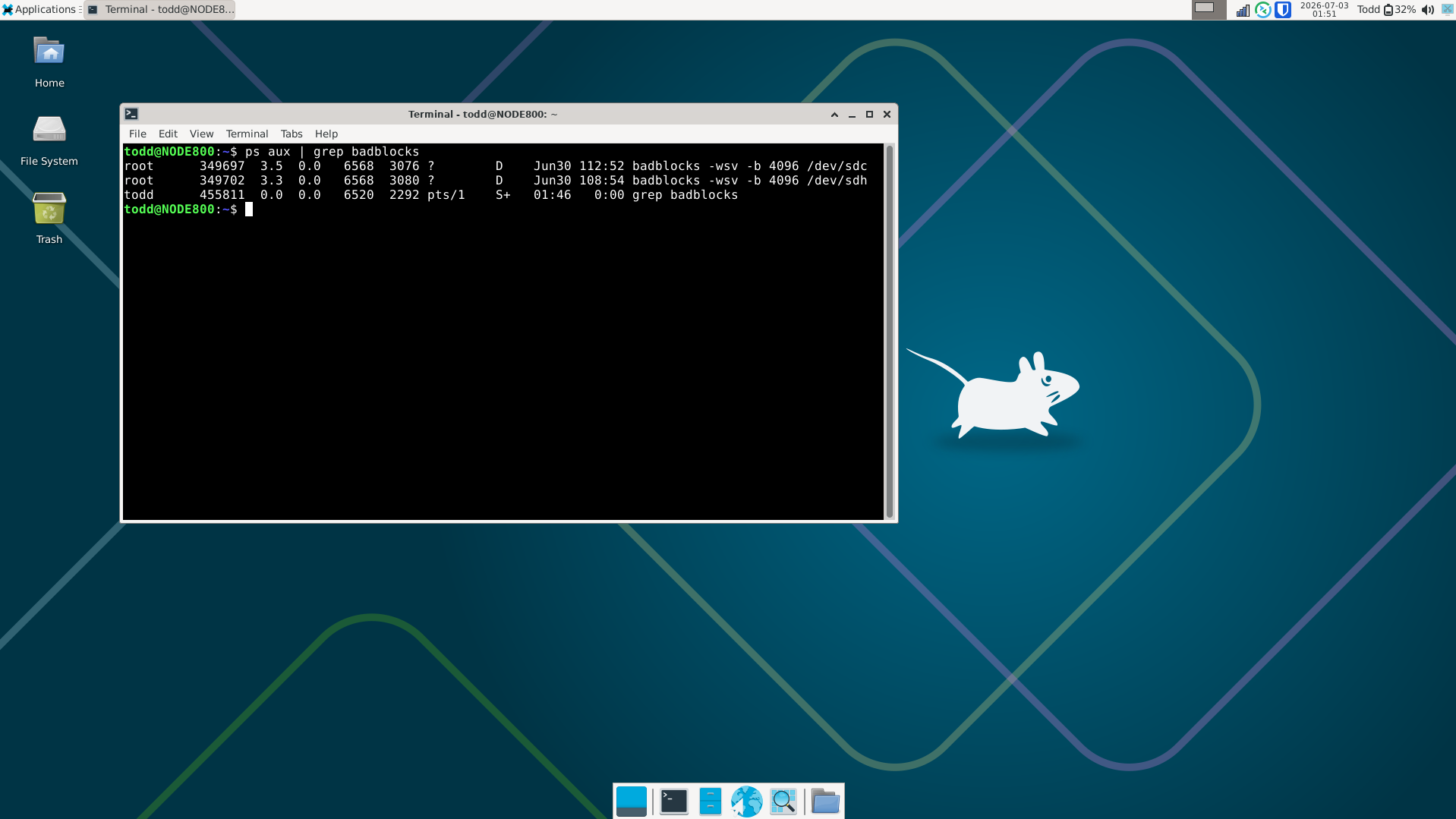Close the terminal window
The image size is (1456, 819).
tap(887, 115)
